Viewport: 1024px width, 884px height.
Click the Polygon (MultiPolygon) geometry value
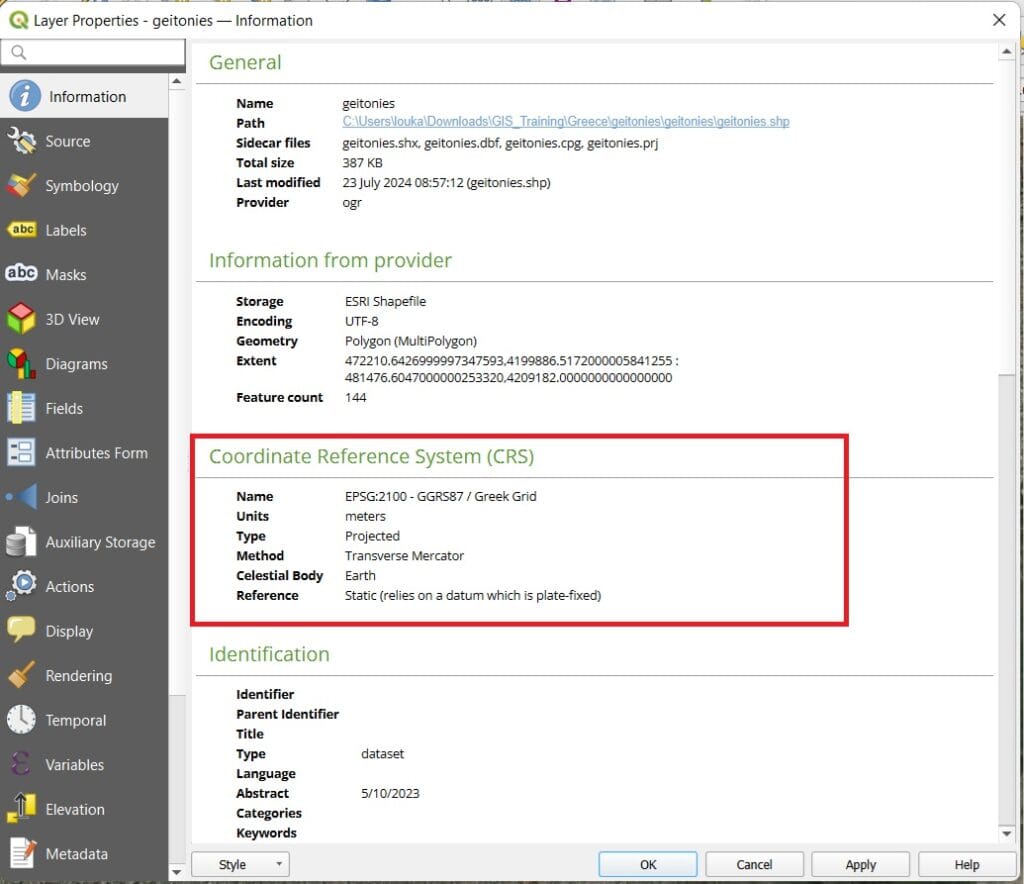pyautogui.click(x=411, y=341)
